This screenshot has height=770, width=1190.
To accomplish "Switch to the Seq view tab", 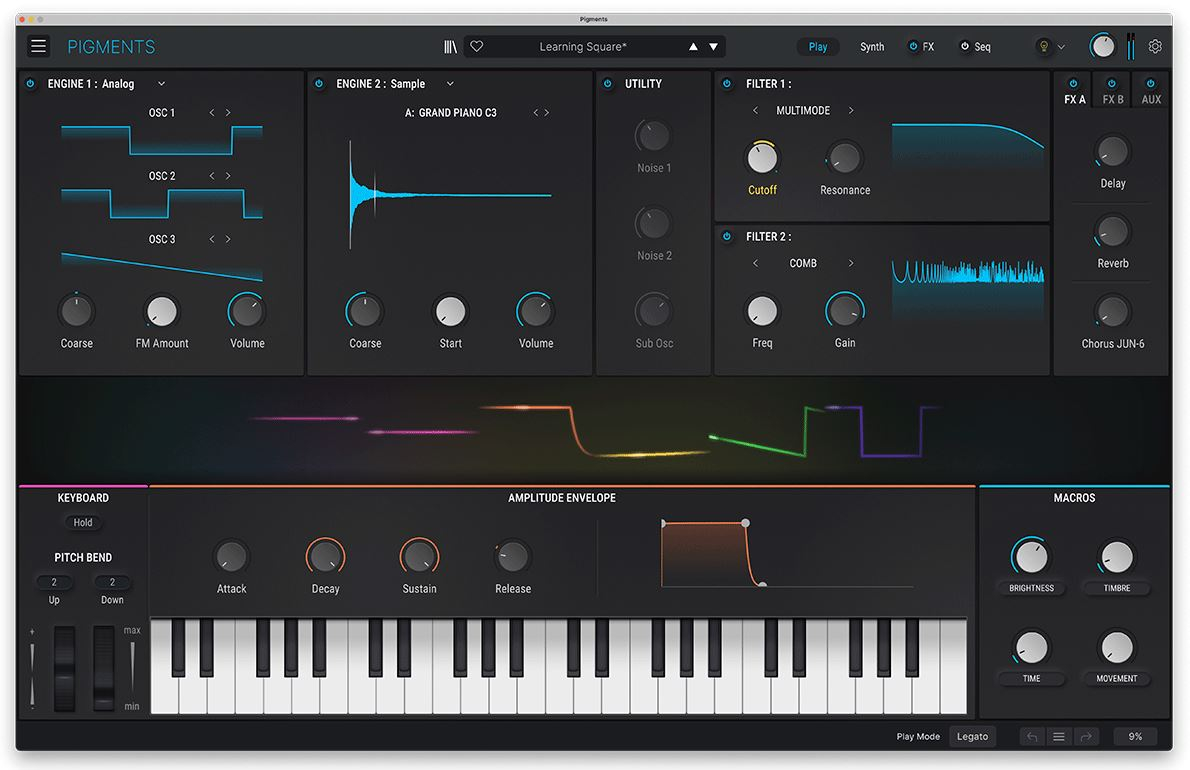I will 982,46.
